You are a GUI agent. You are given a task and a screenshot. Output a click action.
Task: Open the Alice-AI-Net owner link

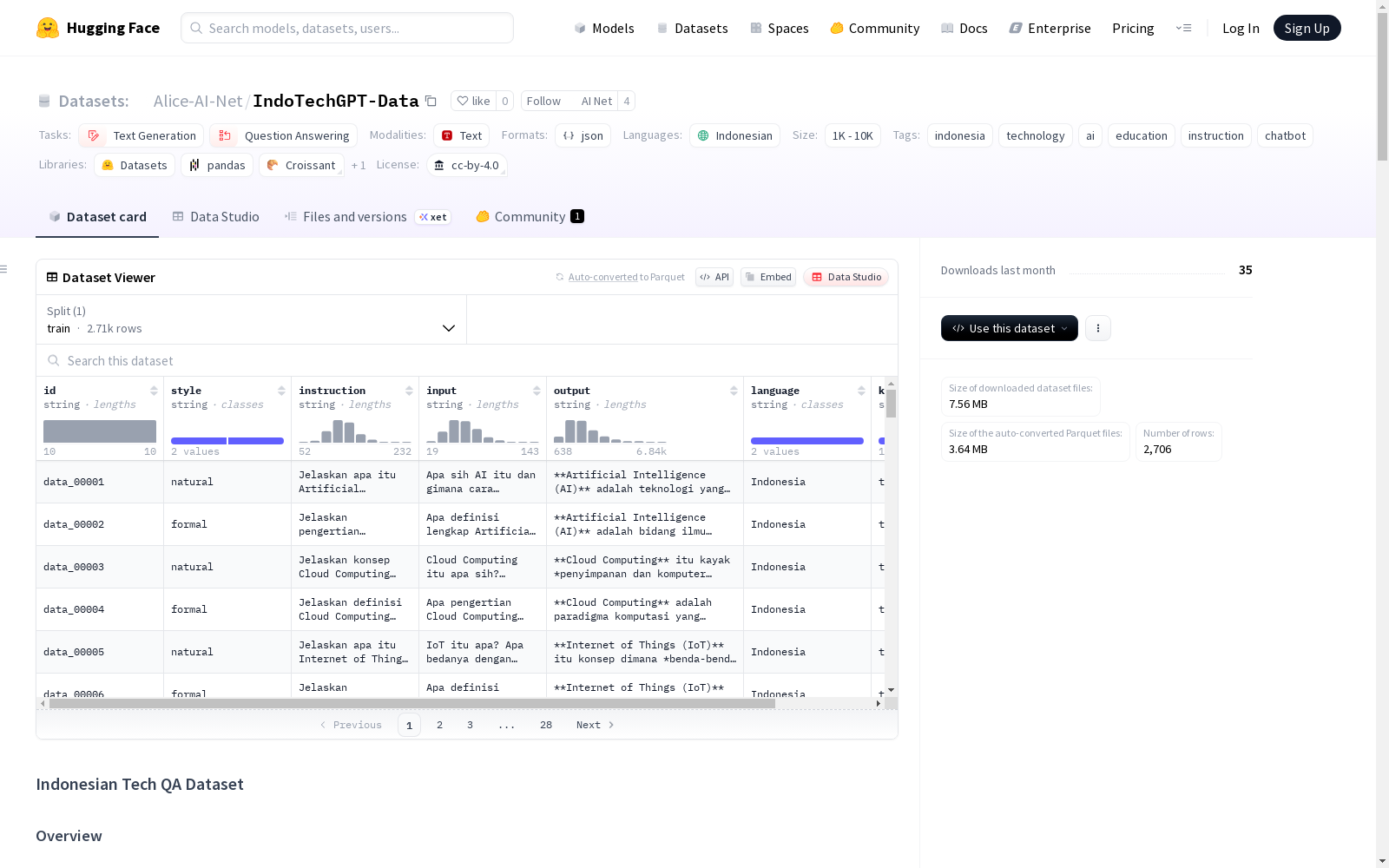198,101
